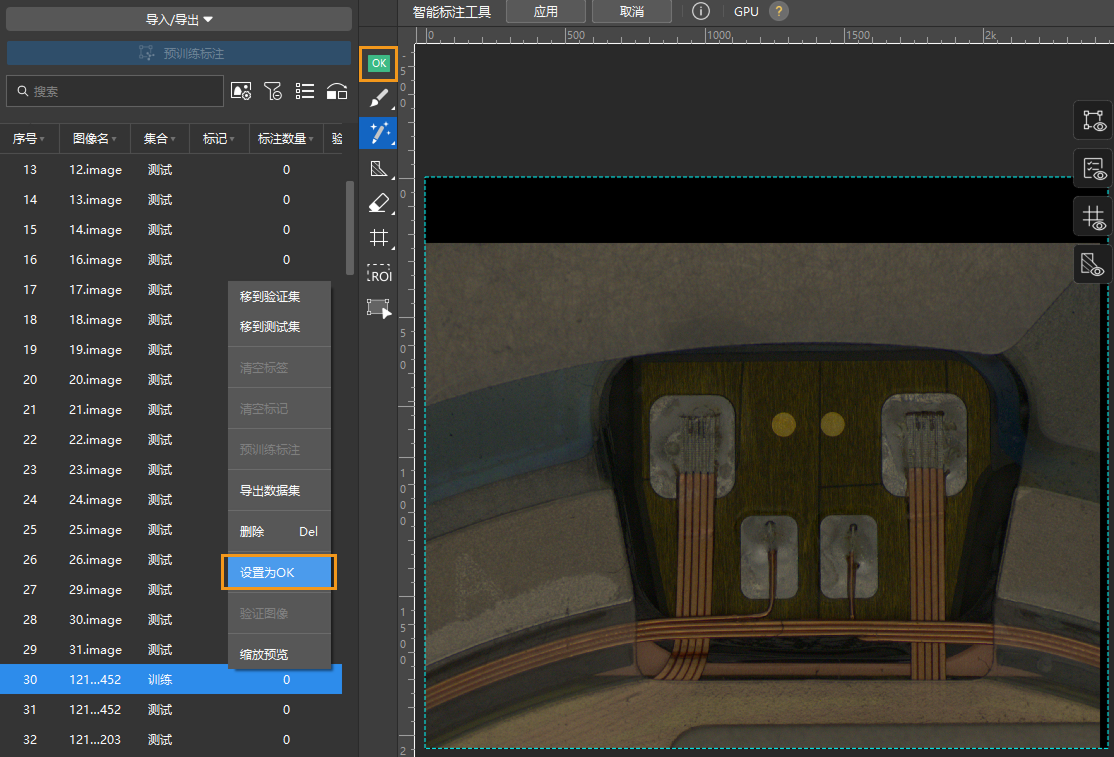Select the ROI tool

tap(379, 274)
